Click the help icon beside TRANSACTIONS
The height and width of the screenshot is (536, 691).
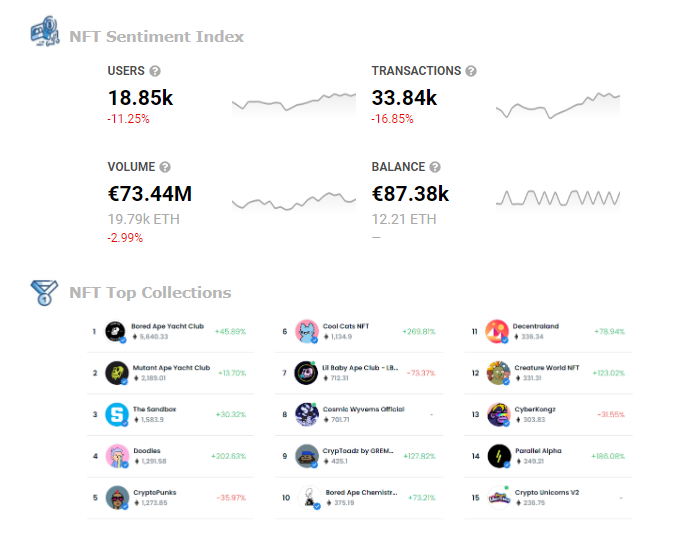(x=471, y=71)
